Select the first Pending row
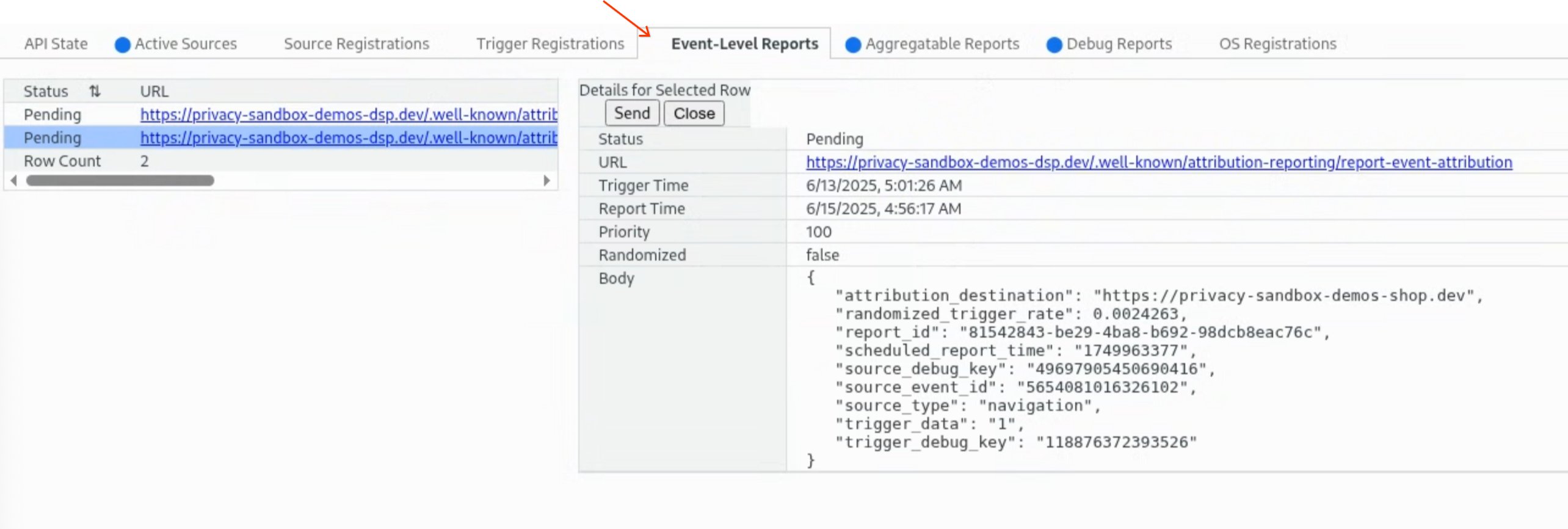The height and width of the screenshot is (529, 1568). 53,115
